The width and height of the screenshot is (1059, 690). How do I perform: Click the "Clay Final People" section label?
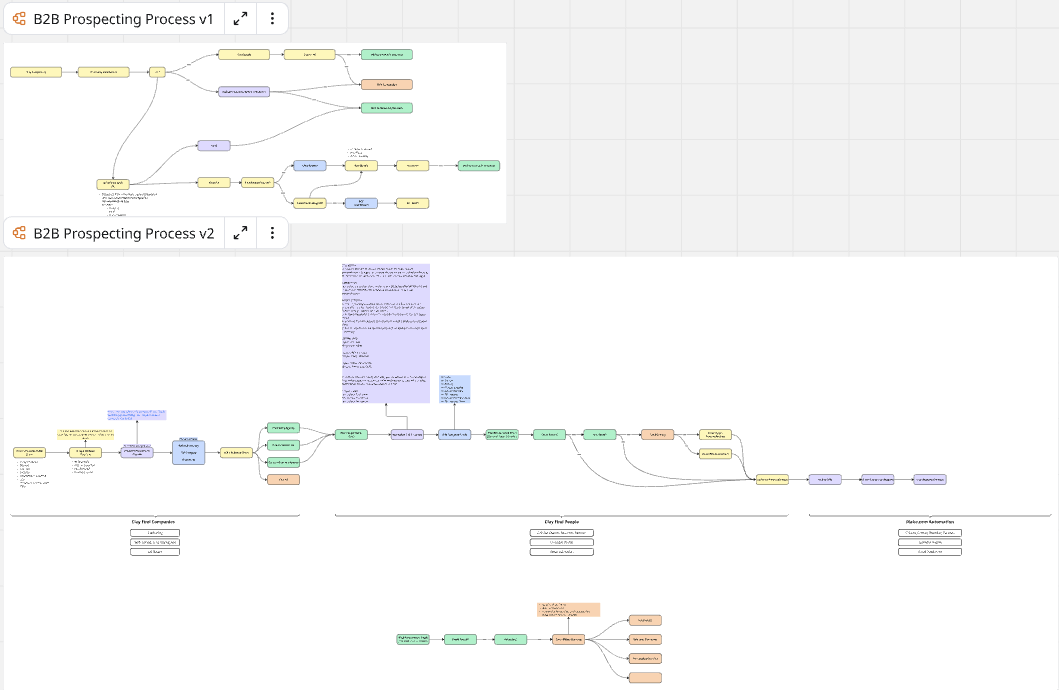pos(562,521)
